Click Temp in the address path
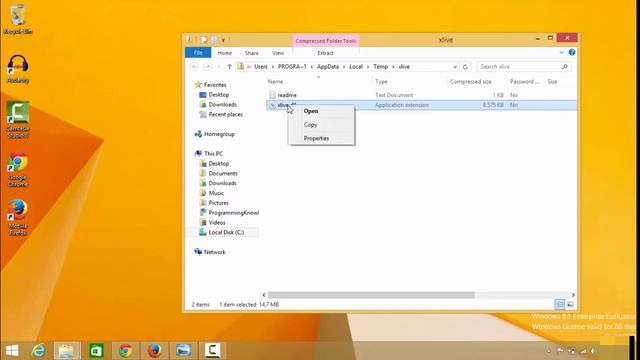This screenshot has width=640, height=360. 380,67
